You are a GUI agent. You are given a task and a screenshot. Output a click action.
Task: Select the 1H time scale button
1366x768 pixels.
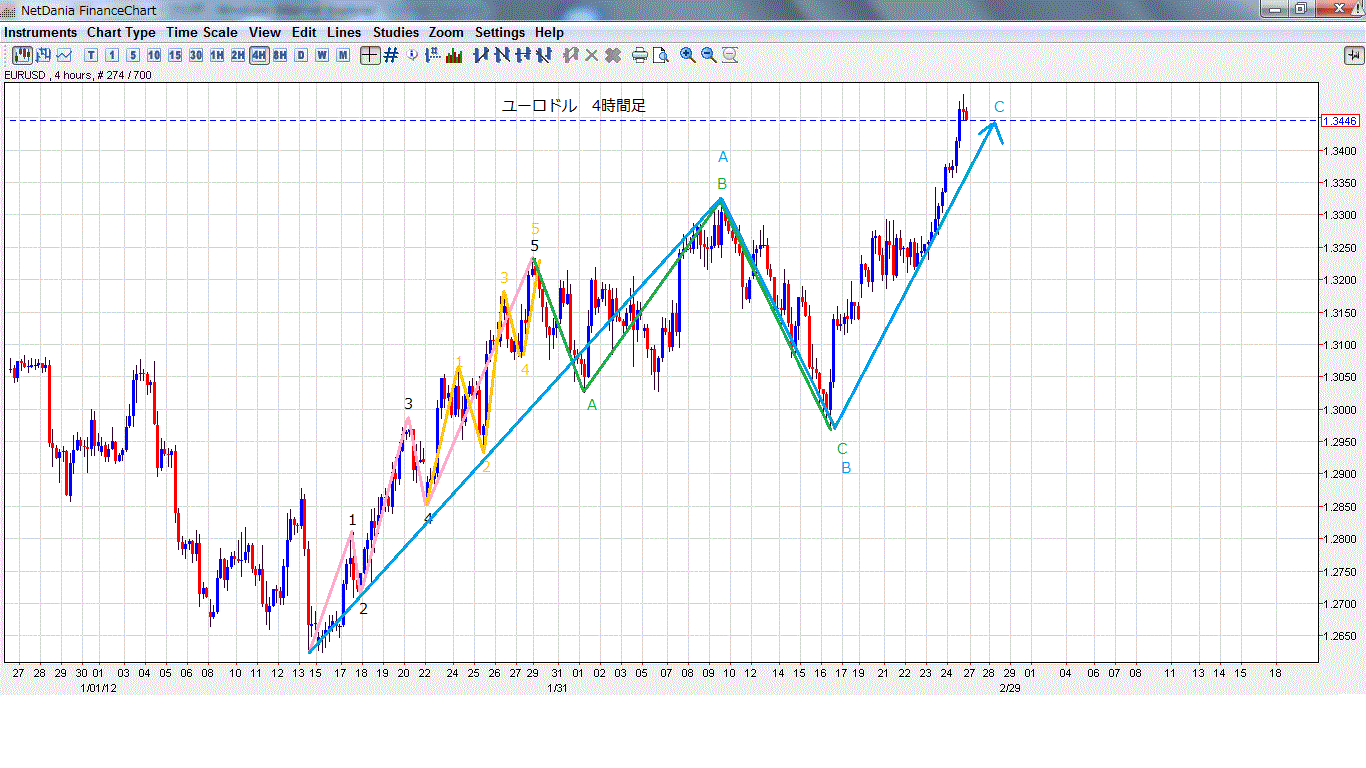click(217, 55)
